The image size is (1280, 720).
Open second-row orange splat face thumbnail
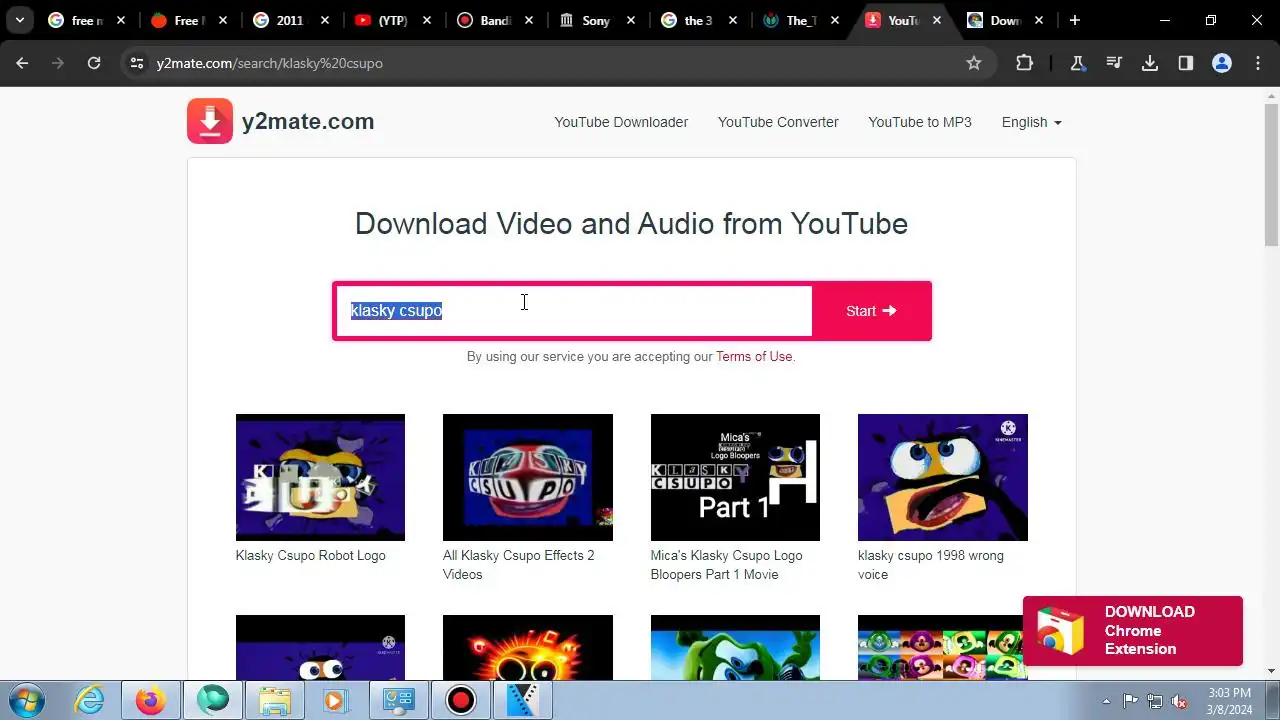coord(528,647)
